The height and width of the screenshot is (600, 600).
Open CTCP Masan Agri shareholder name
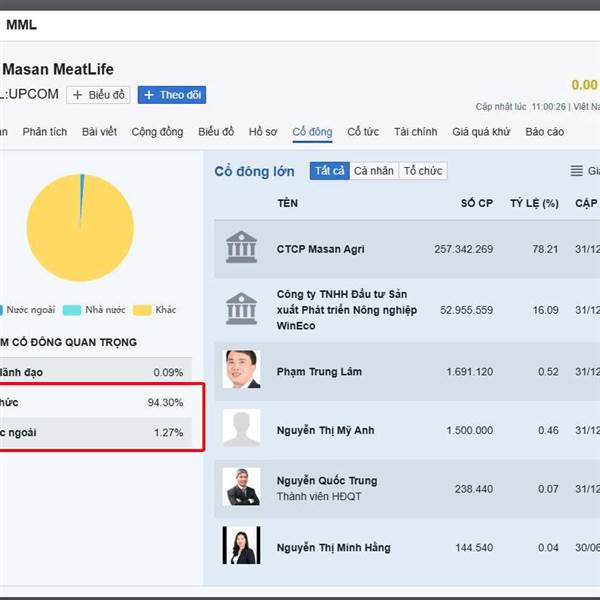[320, 249]
